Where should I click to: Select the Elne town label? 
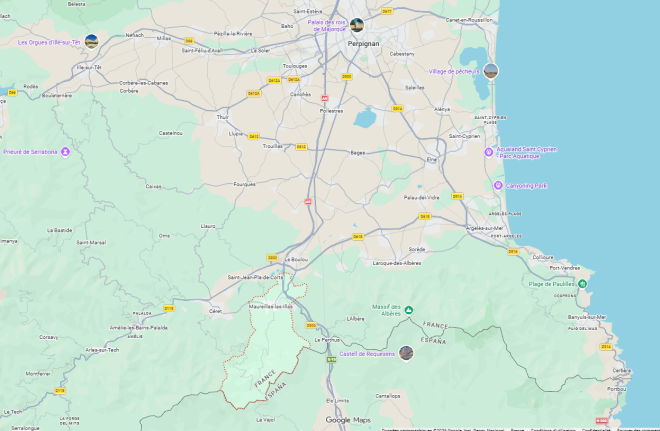pos(431,160)
